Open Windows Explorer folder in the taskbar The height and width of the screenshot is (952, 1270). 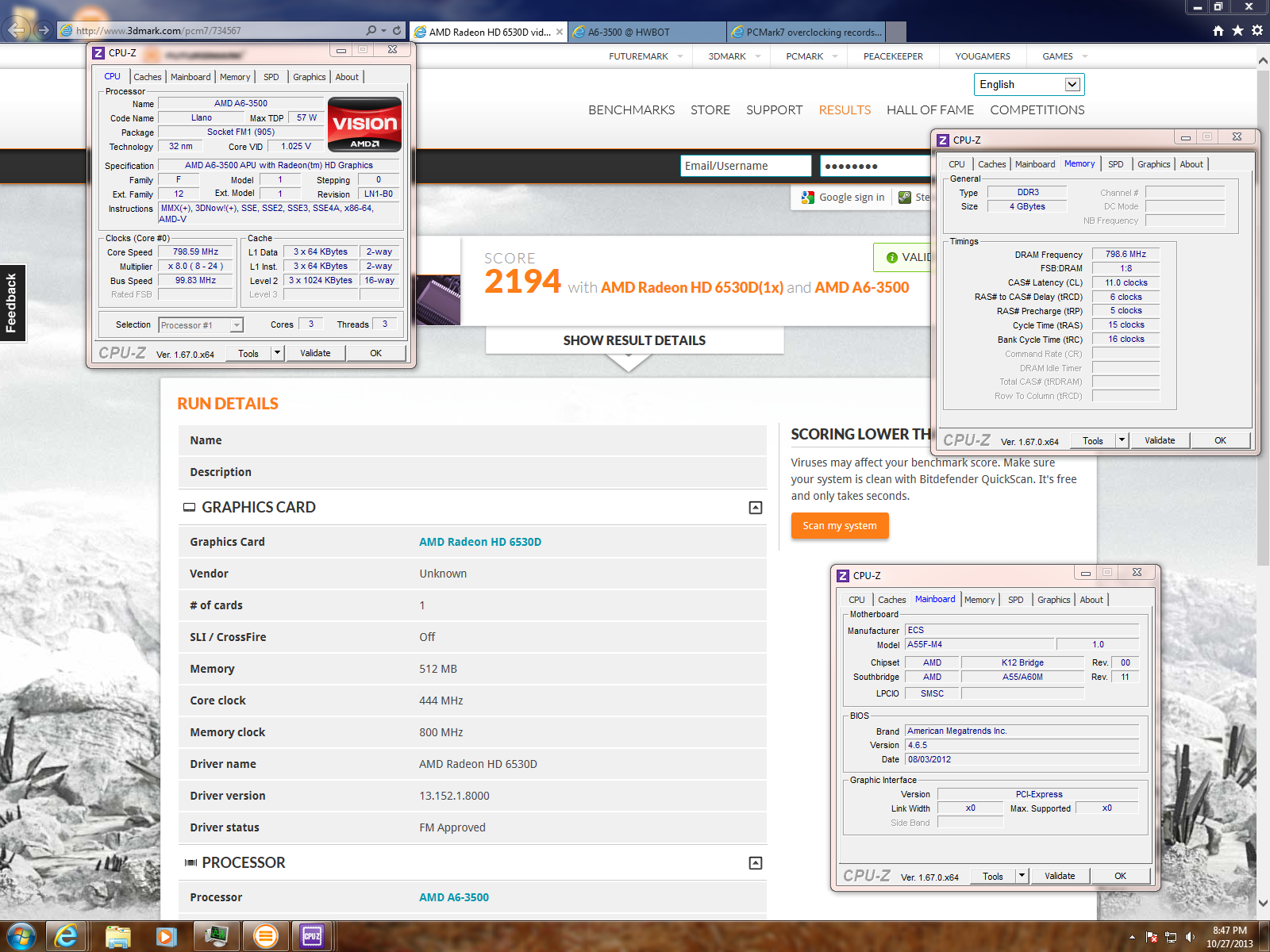pyautogui.click(x=117, y=937)
